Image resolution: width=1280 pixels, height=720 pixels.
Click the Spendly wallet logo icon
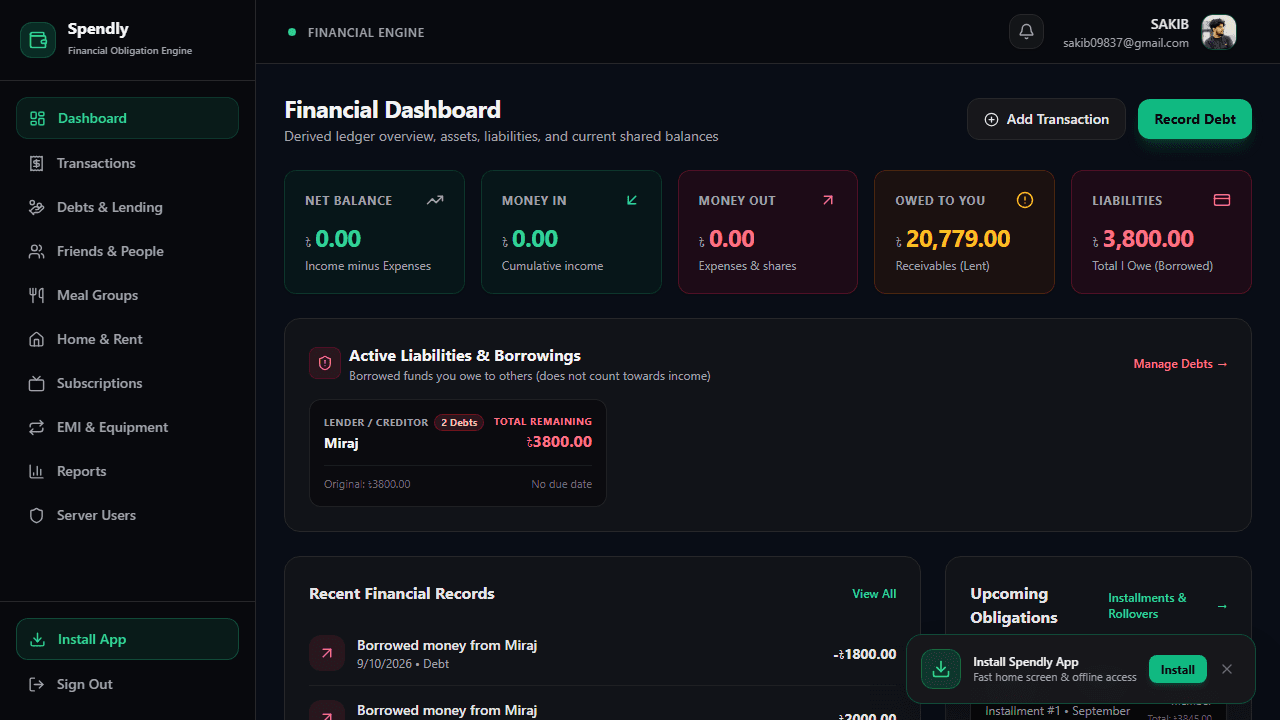pyautogui.click(x=38, y=40)
